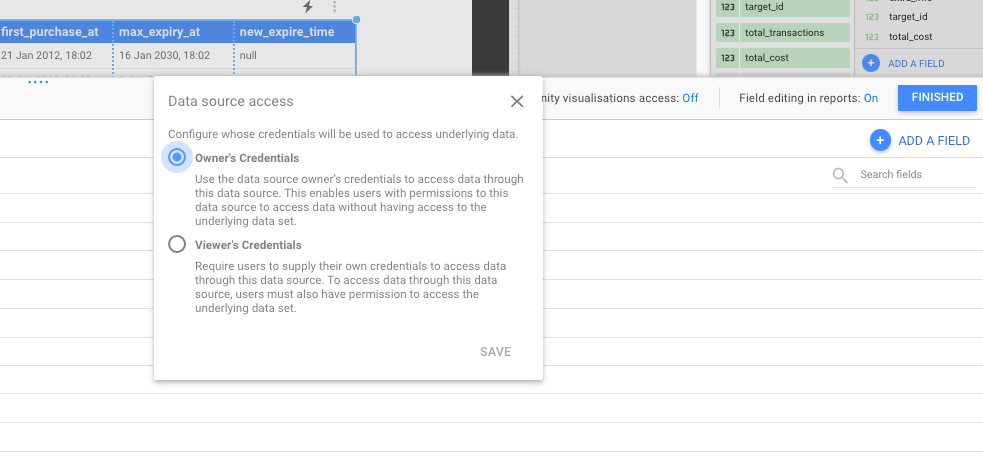Click the small blue plus icon in panel
983x473 pixels.
871,64
